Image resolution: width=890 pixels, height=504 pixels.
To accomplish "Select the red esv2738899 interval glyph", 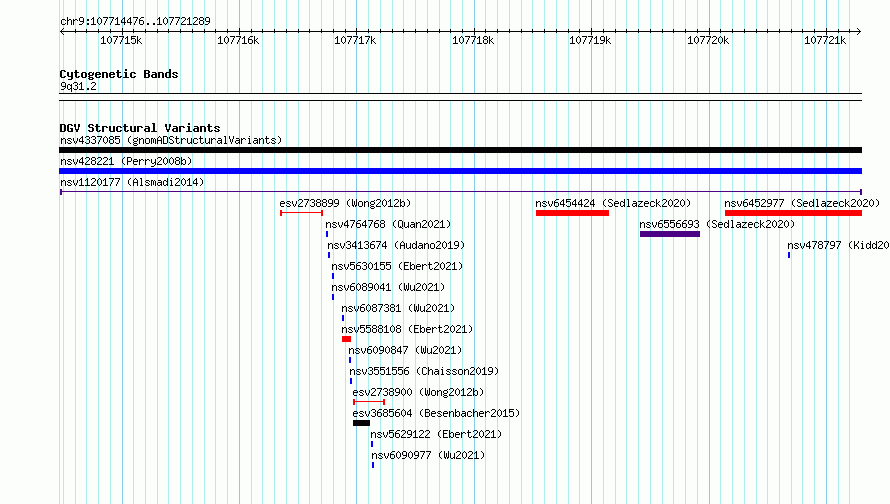I will pyautogui.click(x=301, y=213).
